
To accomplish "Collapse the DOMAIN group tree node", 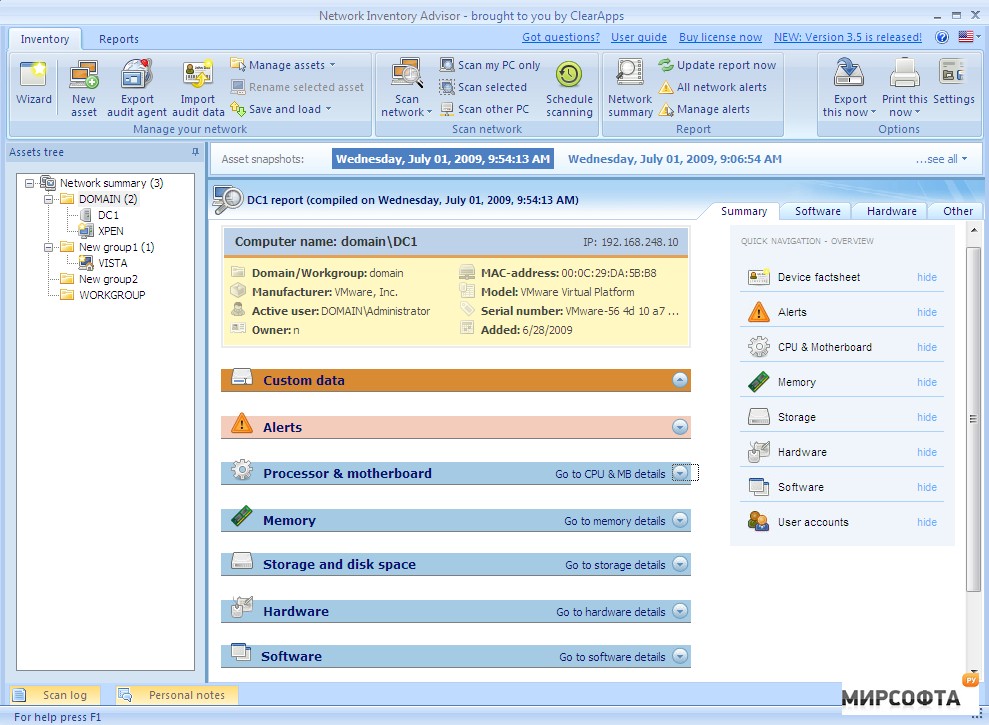I will click(x=48, y=199).
